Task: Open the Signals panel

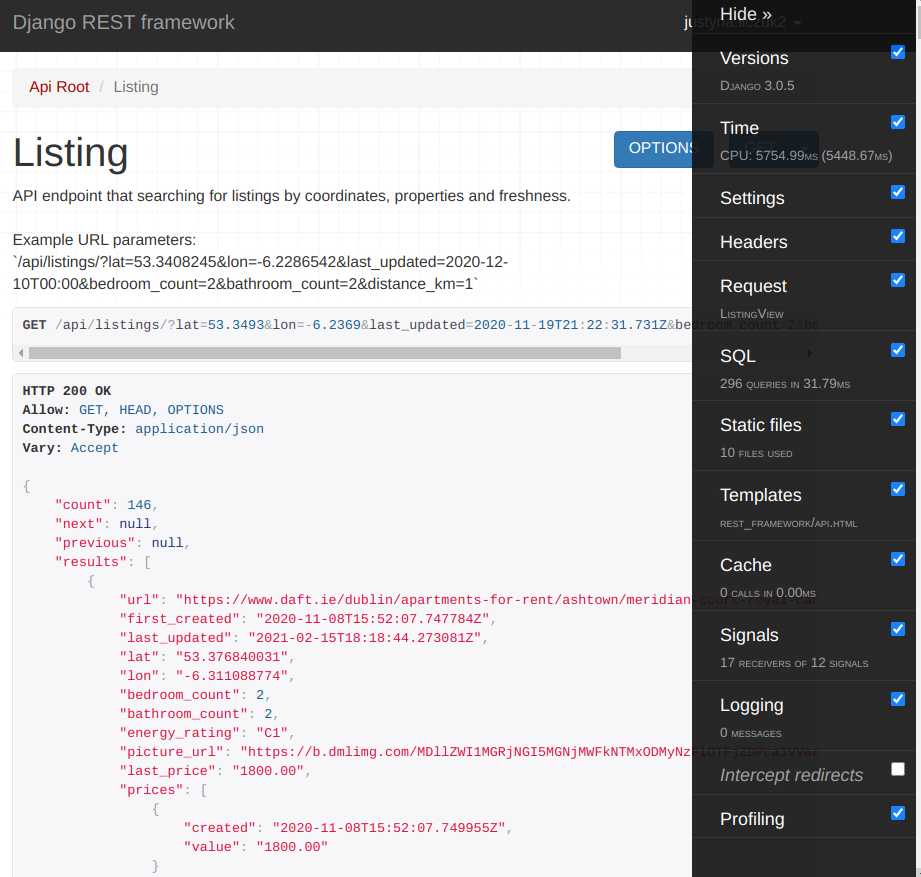Action: tap(749, 635)
